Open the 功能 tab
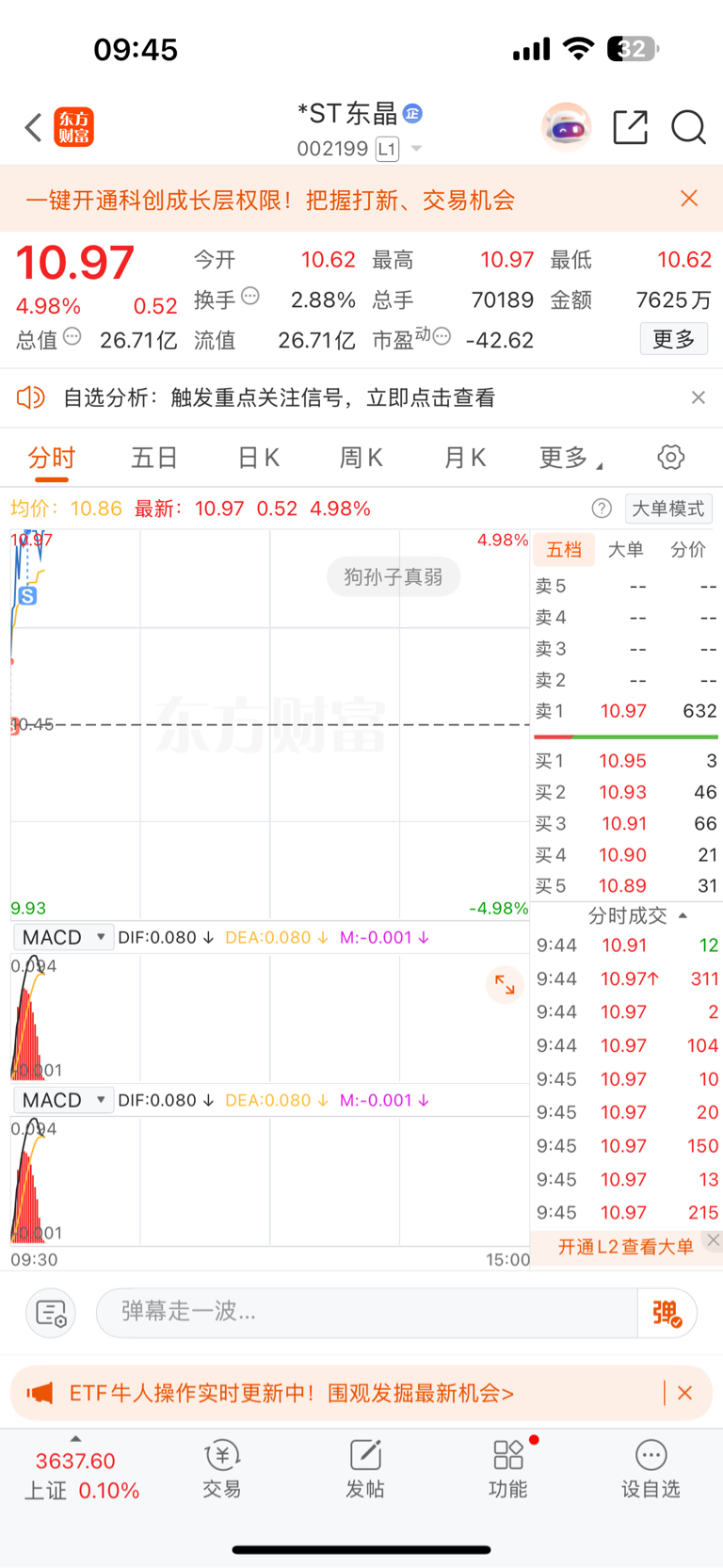 (508, 1470)
